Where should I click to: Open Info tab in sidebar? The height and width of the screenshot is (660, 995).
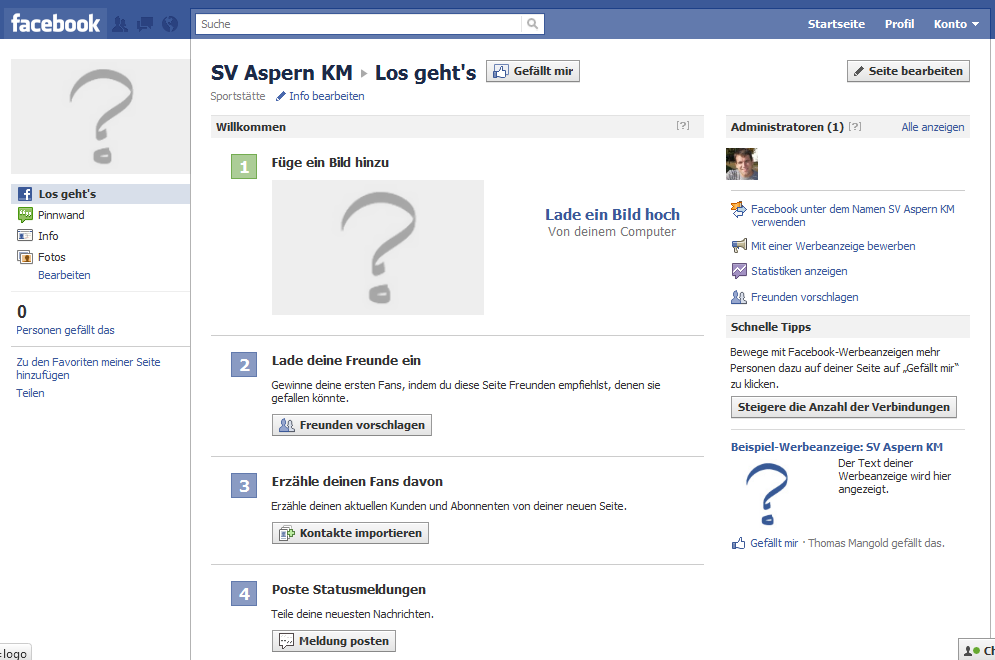pos(48,236)
